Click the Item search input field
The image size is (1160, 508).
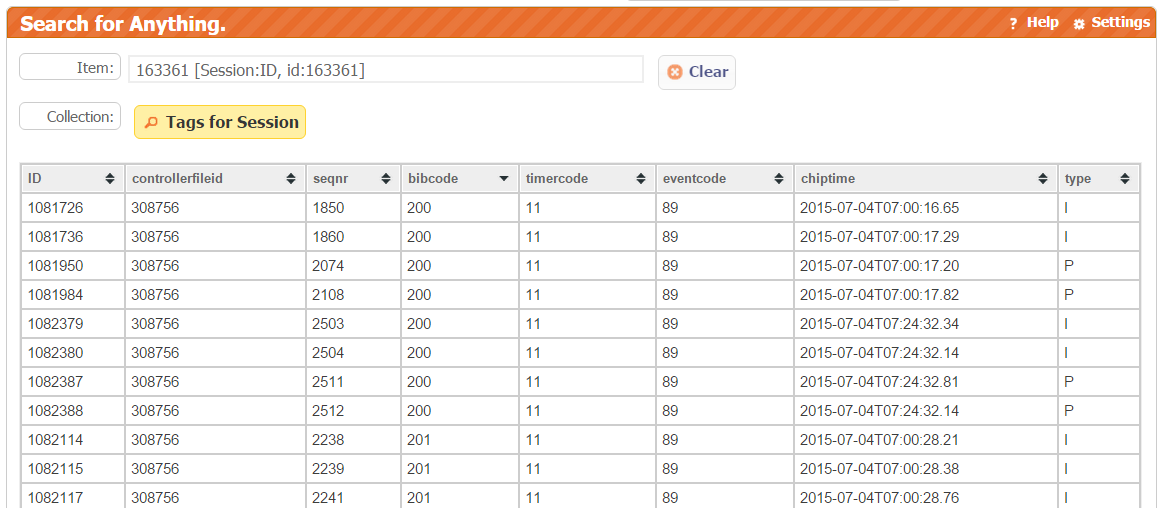click(x=386, y=70)
